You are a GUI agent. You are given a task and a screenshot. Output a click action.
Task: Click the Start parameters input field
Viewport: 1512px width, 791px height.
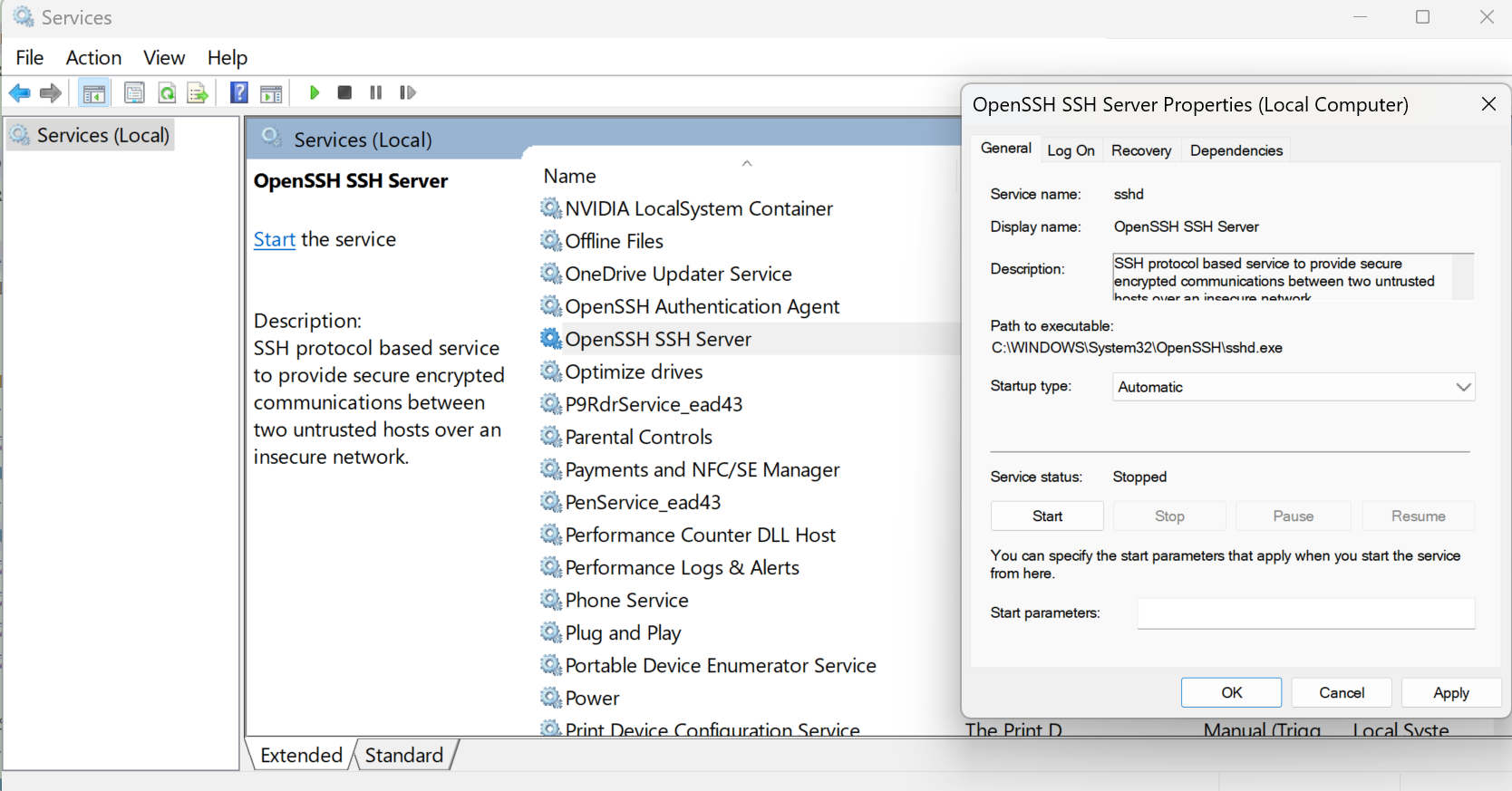tap(1306, 613)
